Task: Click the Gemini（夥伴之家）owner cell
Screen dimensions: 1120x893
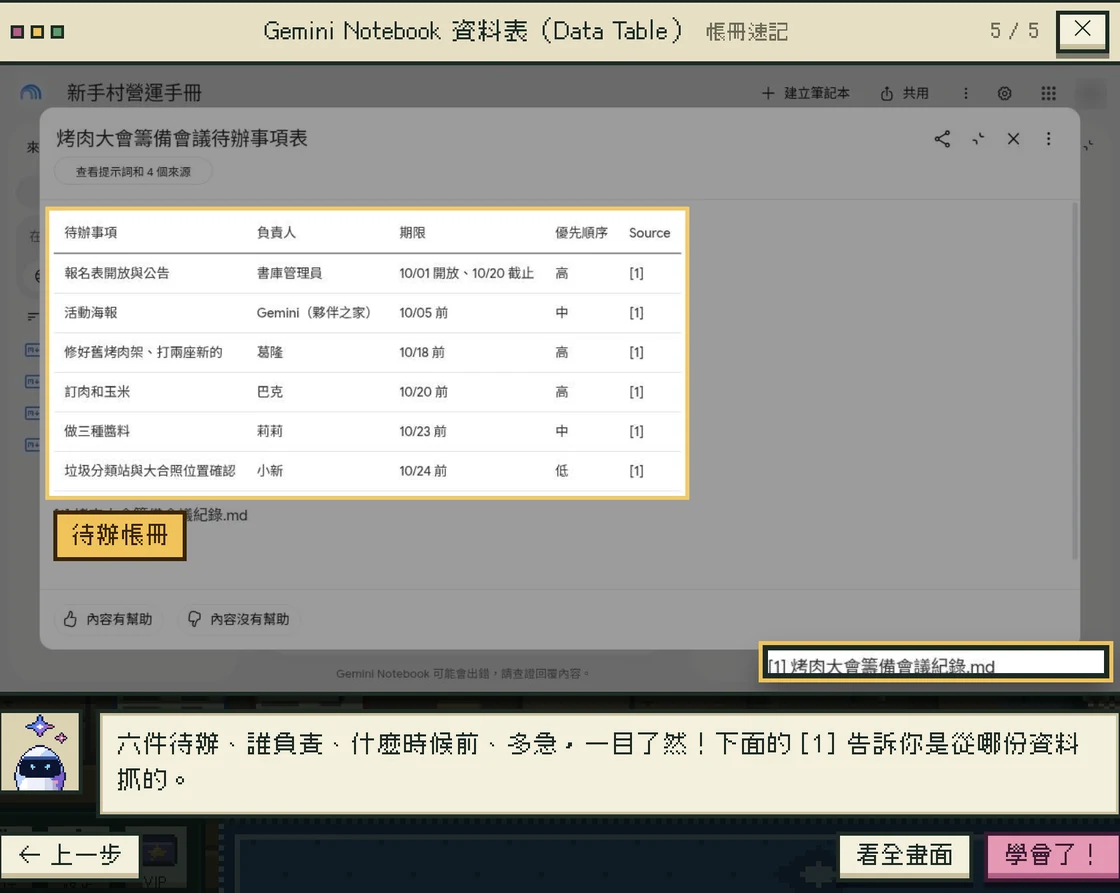Action: [314, 312]
